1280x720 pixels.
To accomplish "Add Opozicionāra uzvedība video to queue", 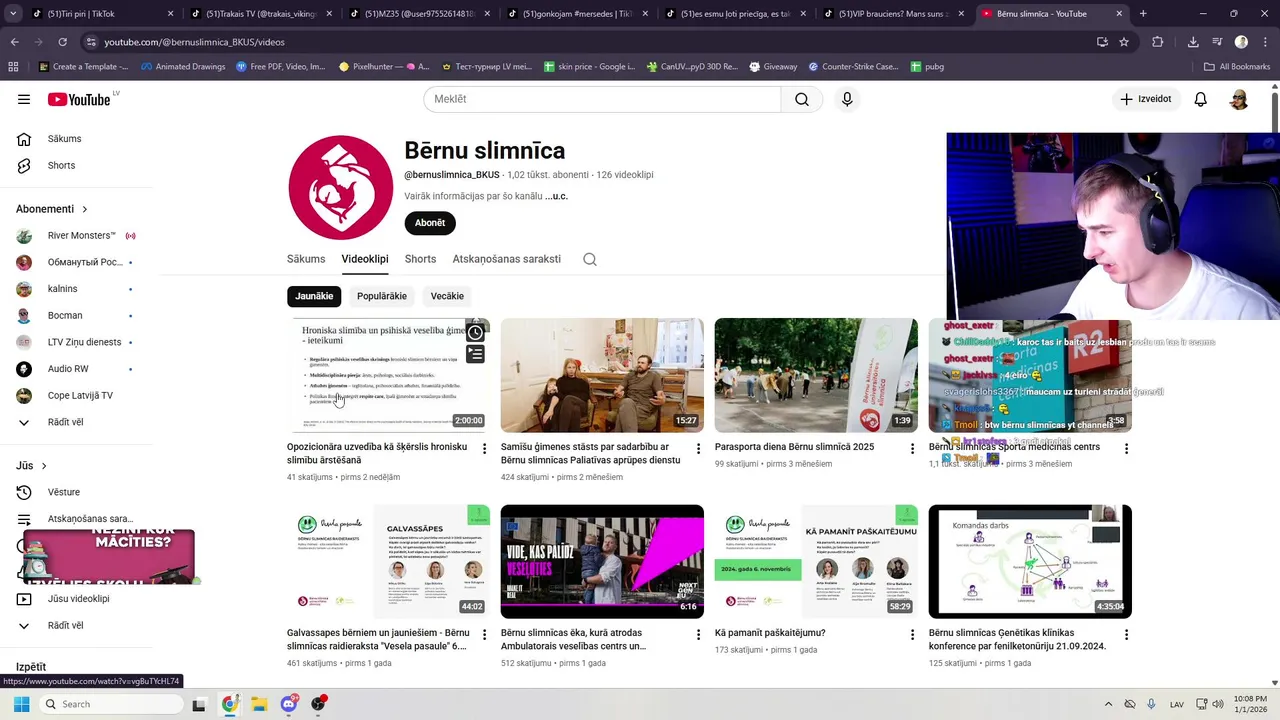I will pos(476,354).
